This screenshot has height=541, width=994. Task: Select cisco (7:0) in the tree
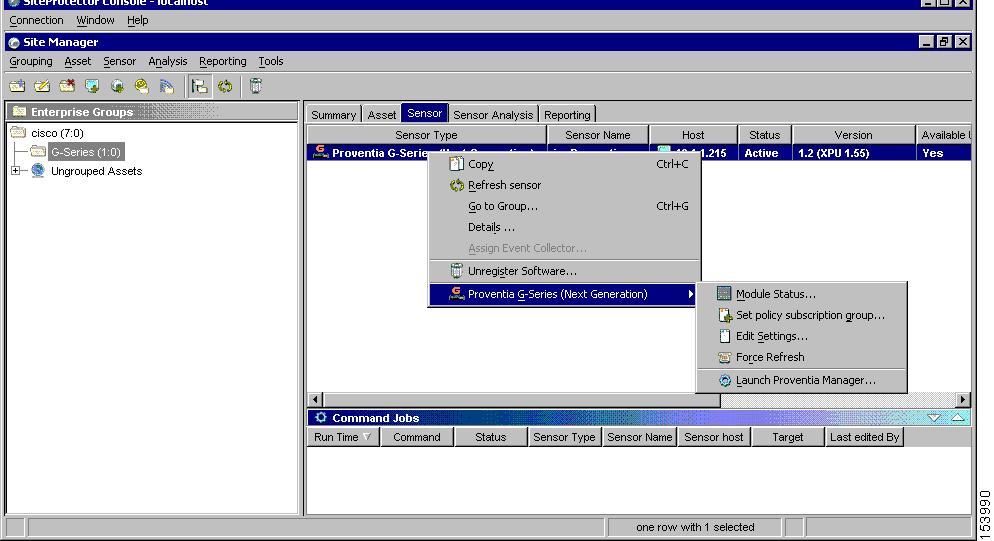click(x=57, y=133)
